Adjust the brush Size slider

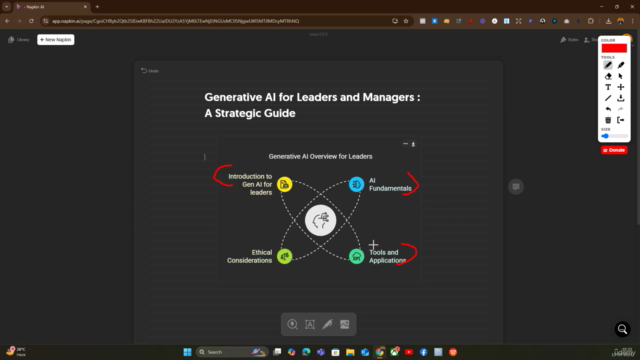coord(614,136)
